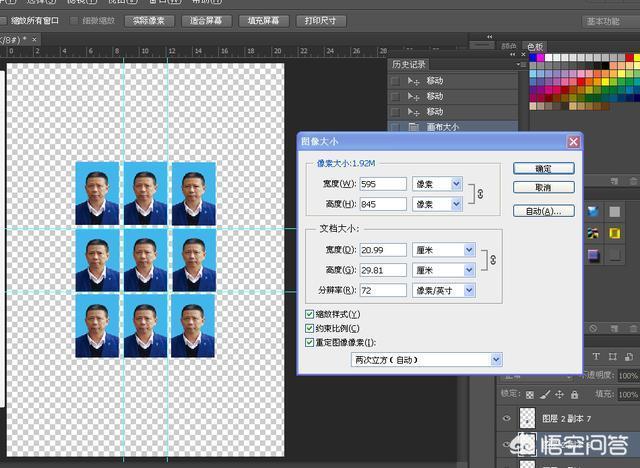
Task: Apply the dark gray style preset
Action: click(615, 256)
